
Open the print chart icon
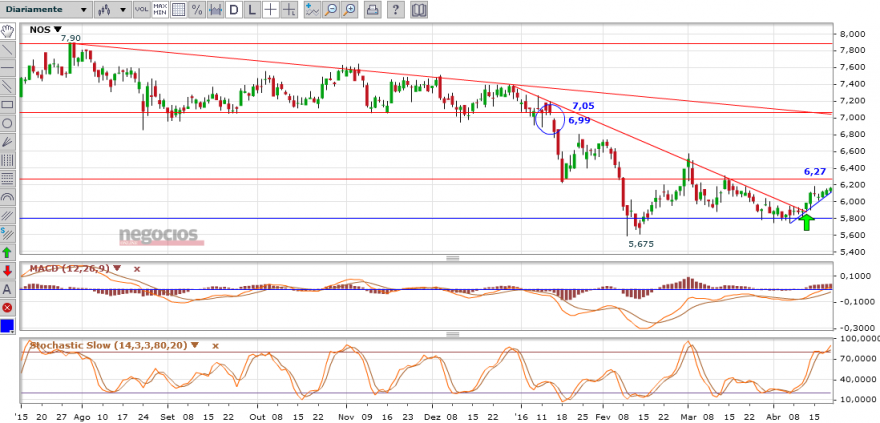(373, 10)
